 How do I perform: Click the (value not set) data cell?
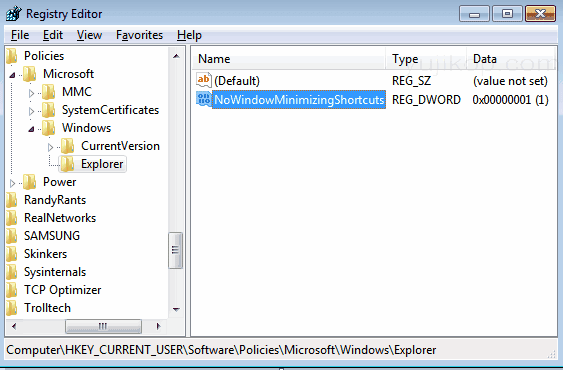(x=510, y=81)
